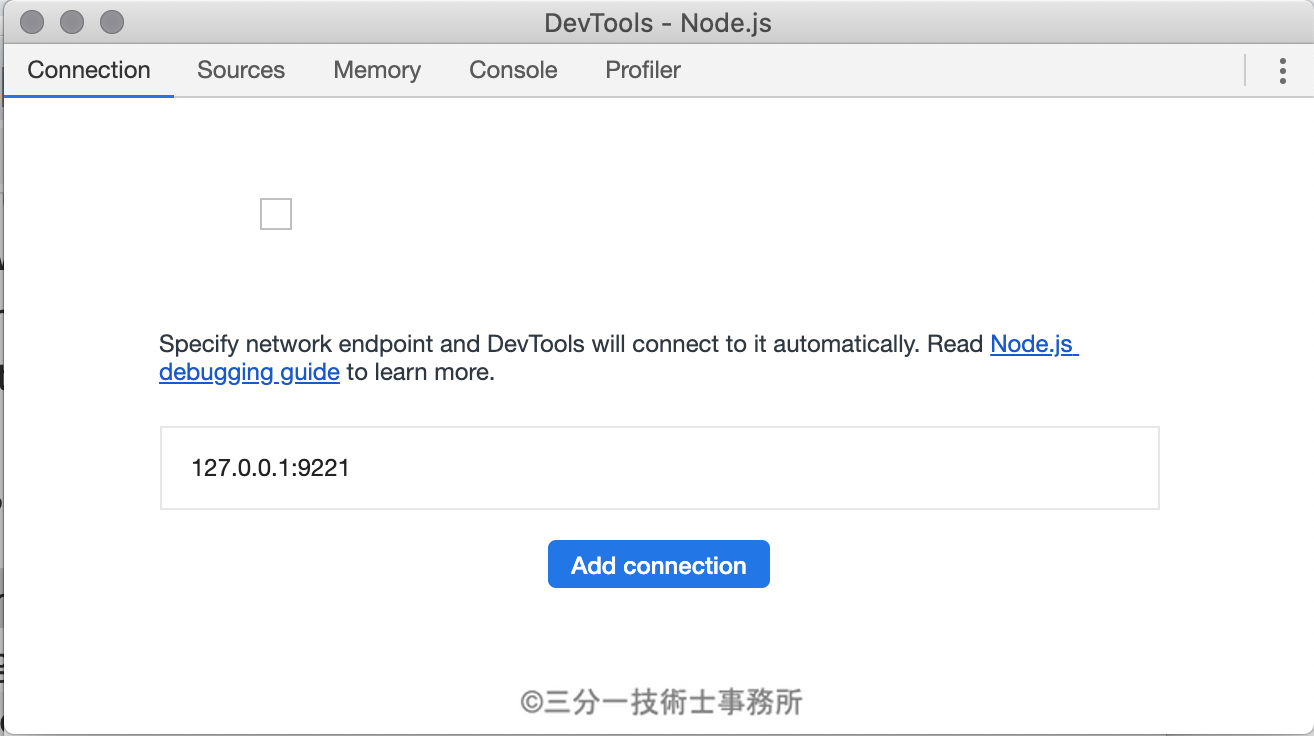Switch to the Connection tab
The width and height of the screenshot is (1314, 736).
click(89, 70)
